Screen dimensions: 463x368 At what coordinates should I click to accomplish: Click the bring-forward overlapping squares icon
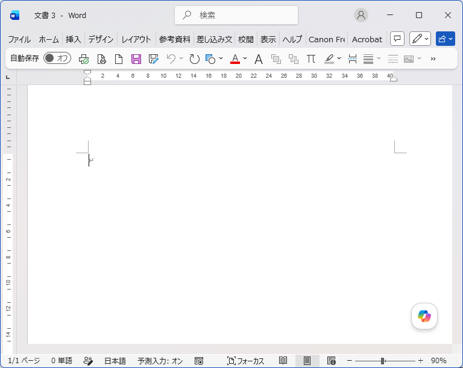(276, 59)
